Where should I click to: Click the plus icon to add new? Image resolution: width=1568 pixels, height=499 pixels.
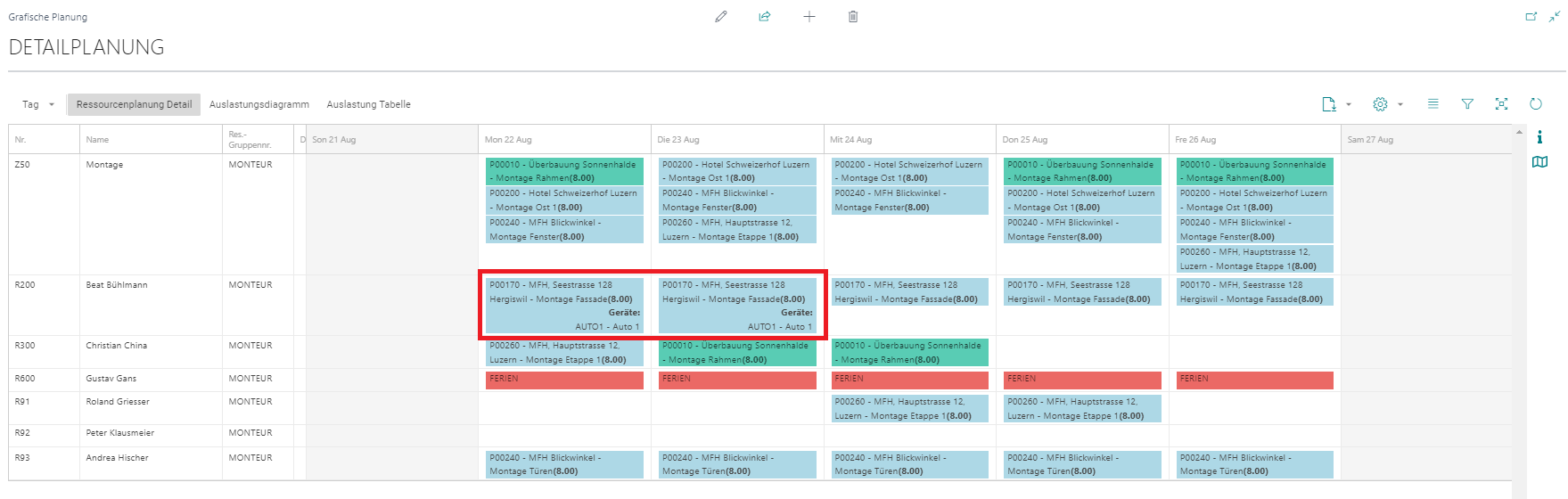(809, 17)
